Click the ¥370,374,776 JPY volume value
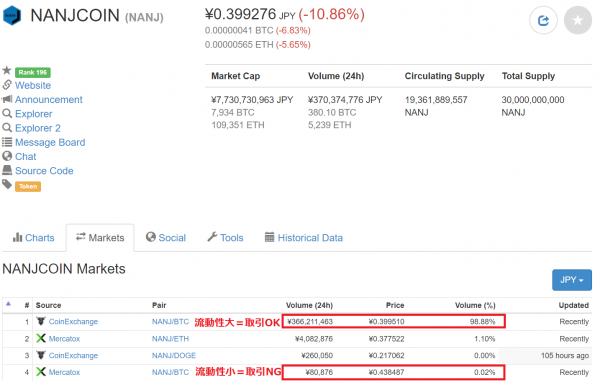Image resolution: width=600 pixels, height=390 pixels. tap(345, 100)
